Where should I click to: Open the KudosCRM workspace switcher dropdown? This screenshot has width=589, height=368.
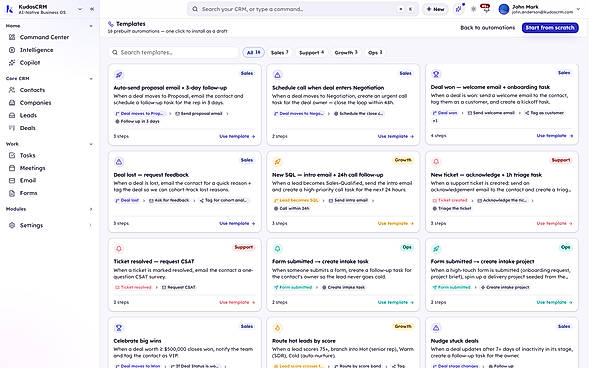(x=80, y=9)
